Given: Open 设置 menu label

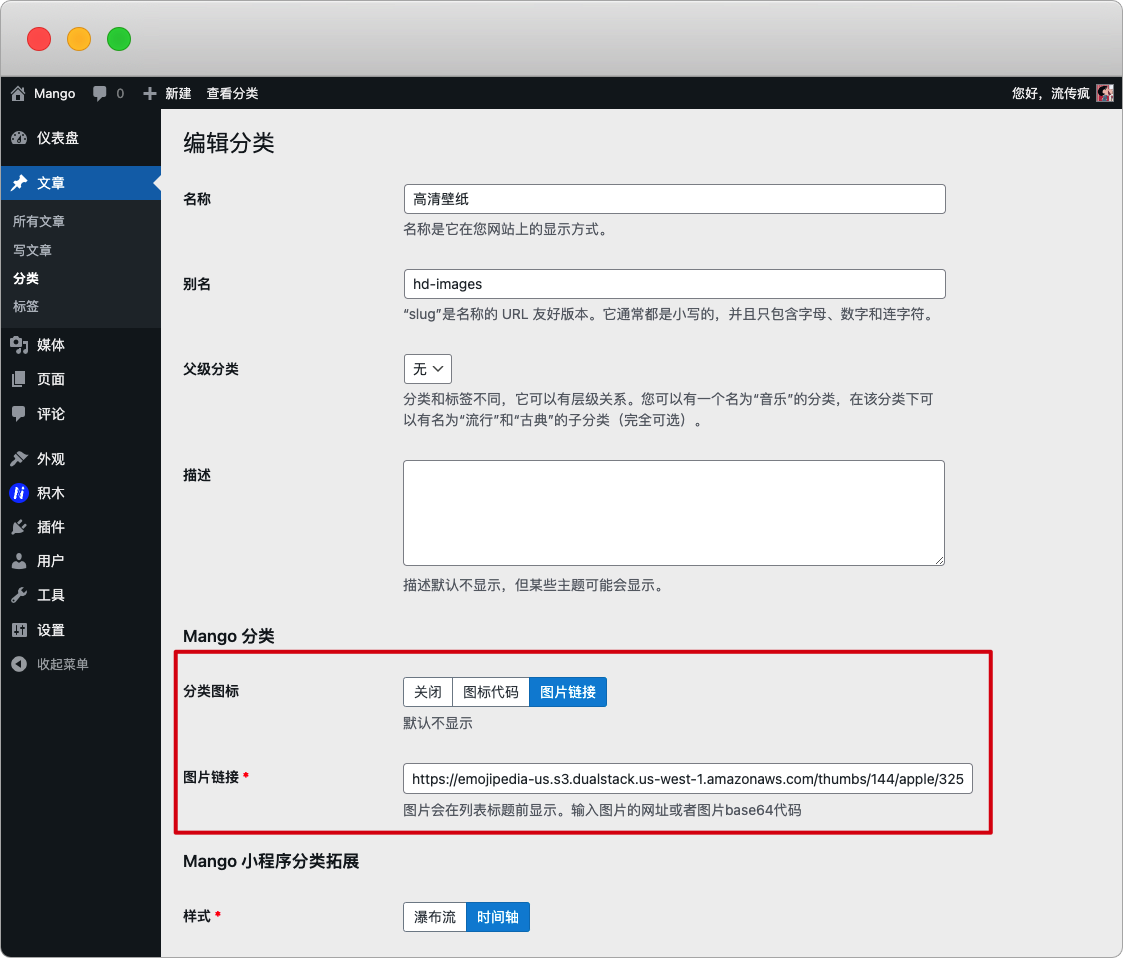Looking at the screenshot, I should [51, 630].
